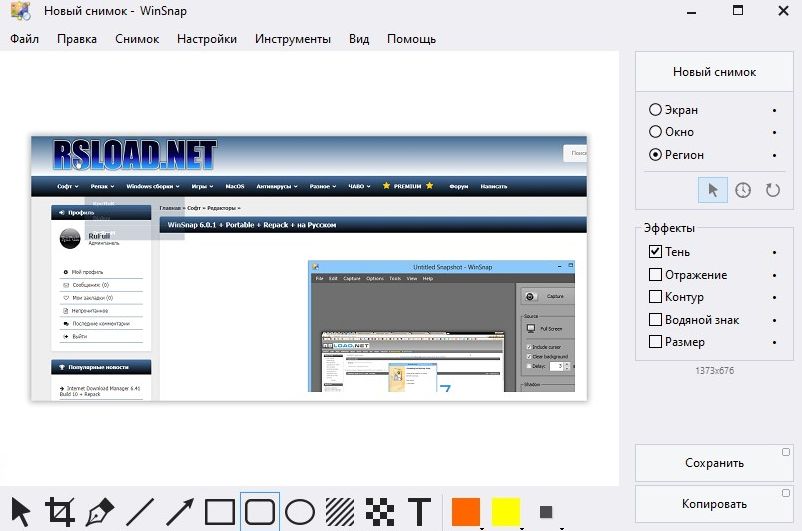Close the WinSnap window
Viewport: 802px width, 531px height.
(x=783, y=10)
